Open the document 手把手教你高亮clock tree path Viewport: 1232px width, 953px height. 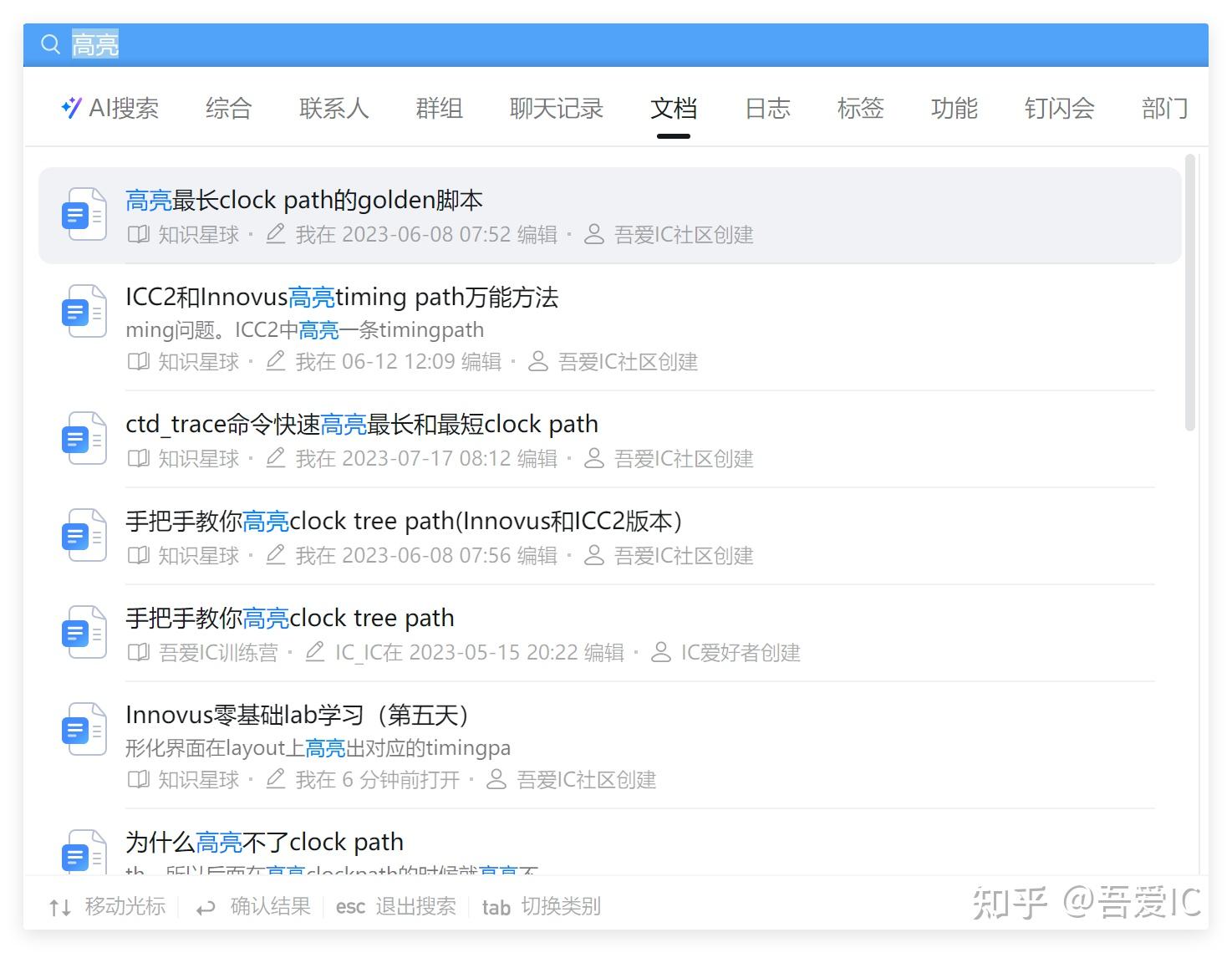289,617
